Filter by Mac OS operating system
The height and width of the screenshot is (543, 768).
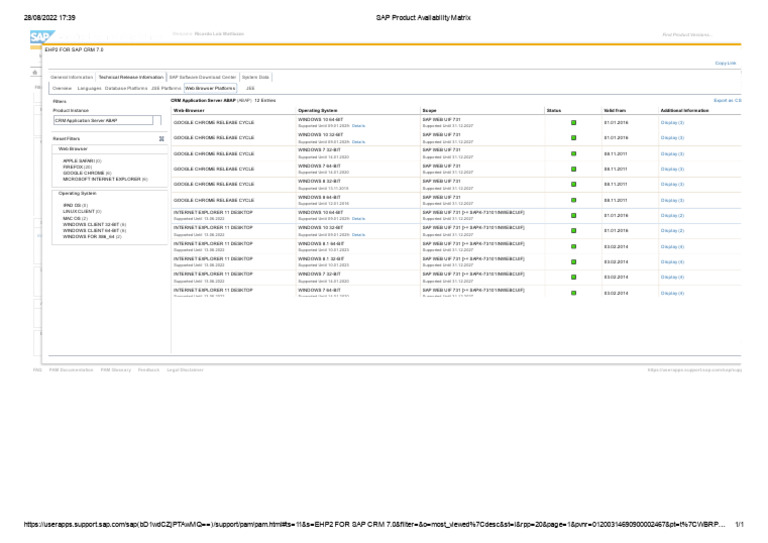[73, 217]
